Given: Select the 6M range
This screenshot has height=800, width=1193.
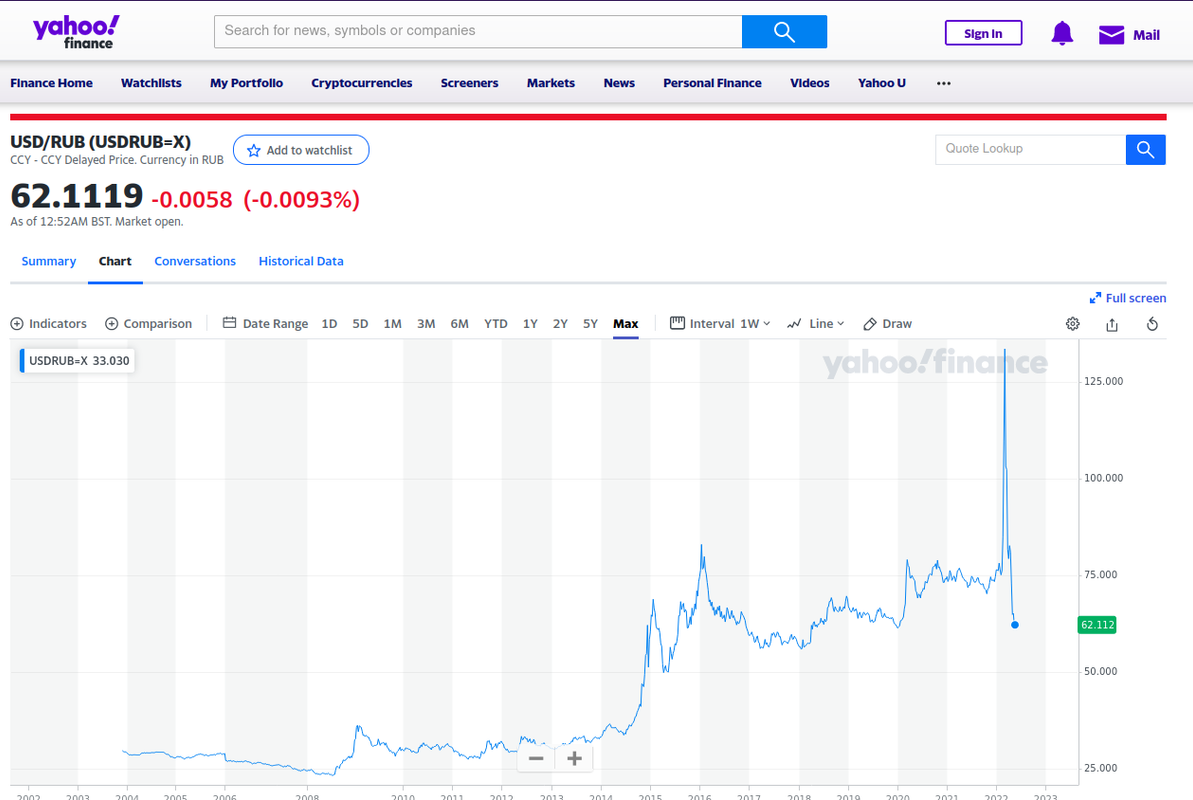Looking at the screenshot, I should coord(460,324).
